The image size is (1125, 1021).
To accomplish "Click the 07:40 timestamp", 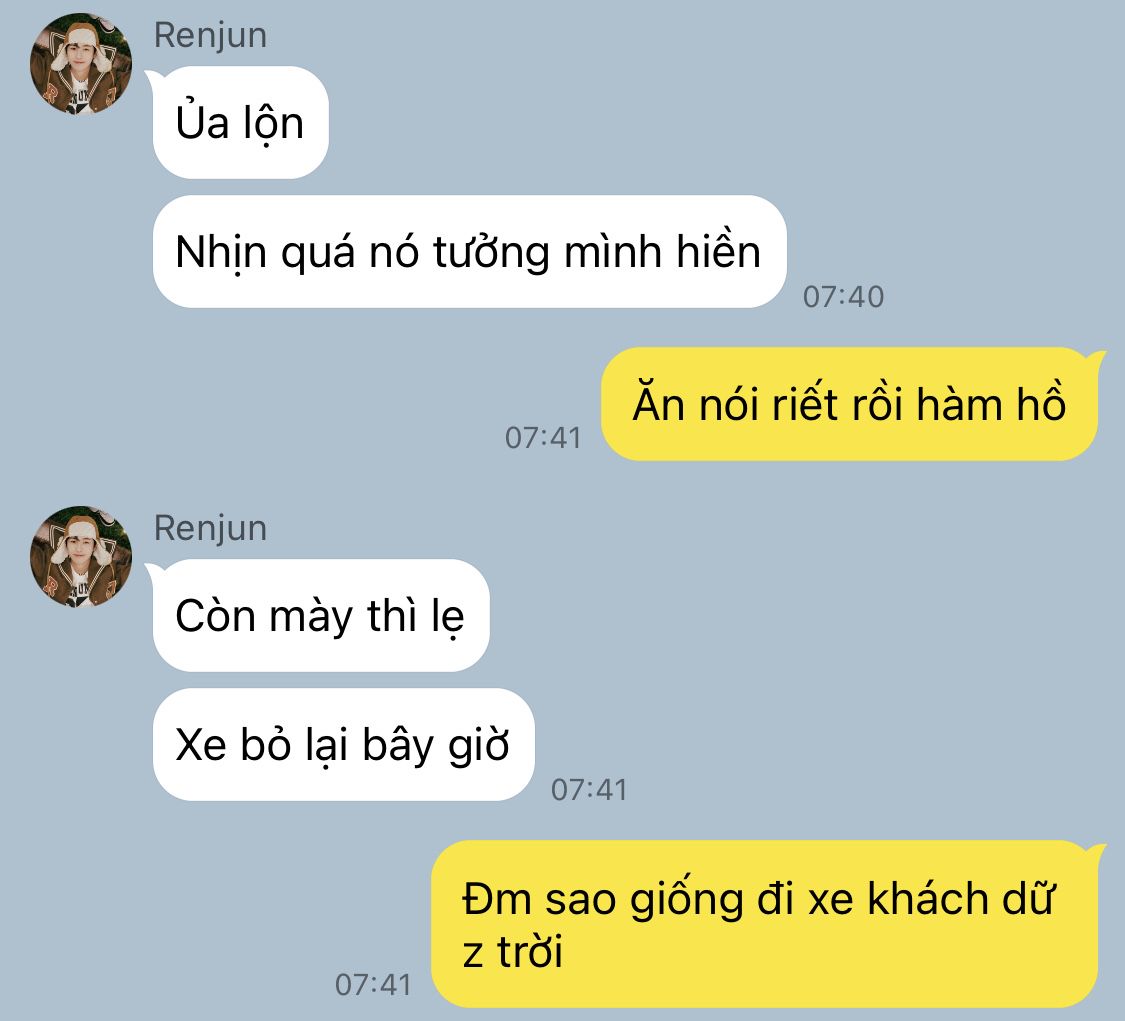I will click(843, 296).
